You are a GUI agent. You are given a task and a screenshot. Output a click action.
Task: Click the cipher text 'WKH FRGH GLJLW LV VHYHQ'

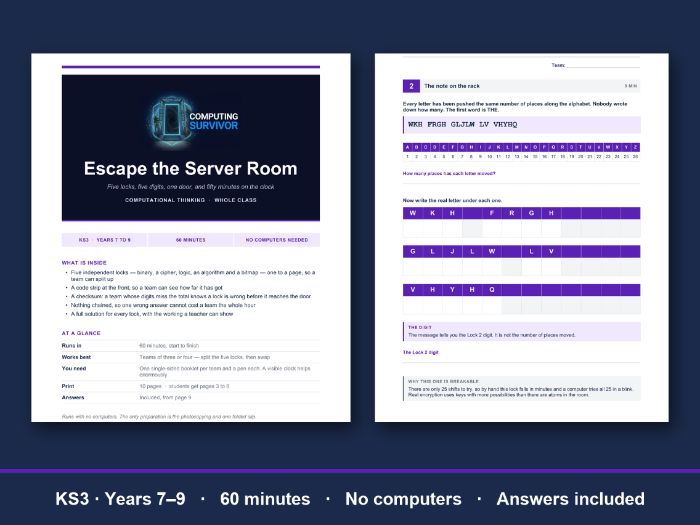[x=462, y=125]
